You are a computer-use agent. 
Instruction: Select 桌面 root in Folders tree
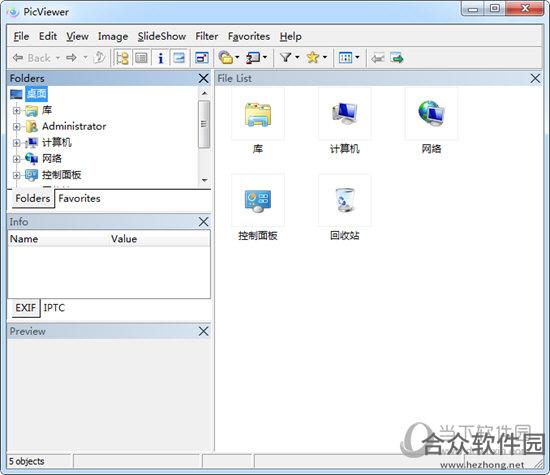tap(36, 94)
